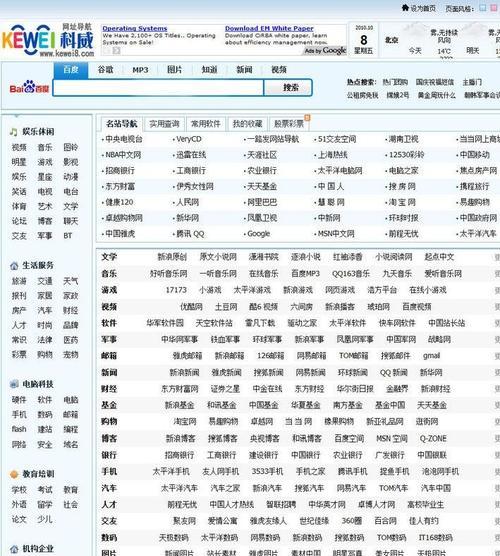Open the 起点中文 link in the 文学 row
Viewport: 500px width, 556px height.
coord(439,257)
